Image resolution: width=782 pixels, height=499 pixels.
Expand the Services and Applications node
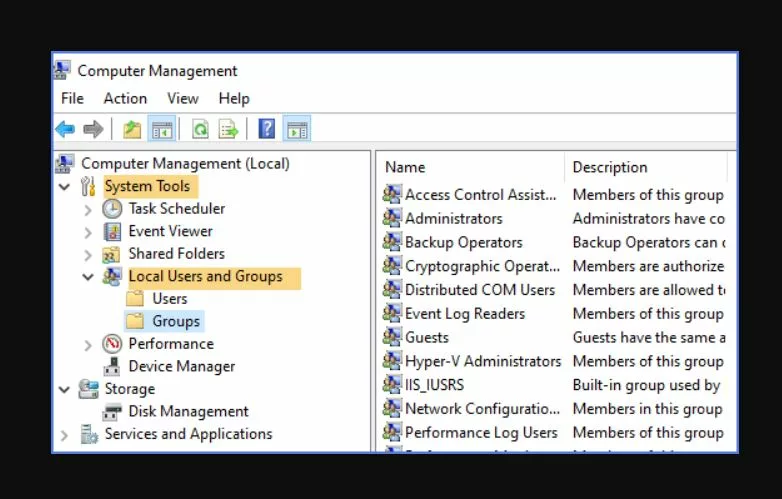[64, 435]
